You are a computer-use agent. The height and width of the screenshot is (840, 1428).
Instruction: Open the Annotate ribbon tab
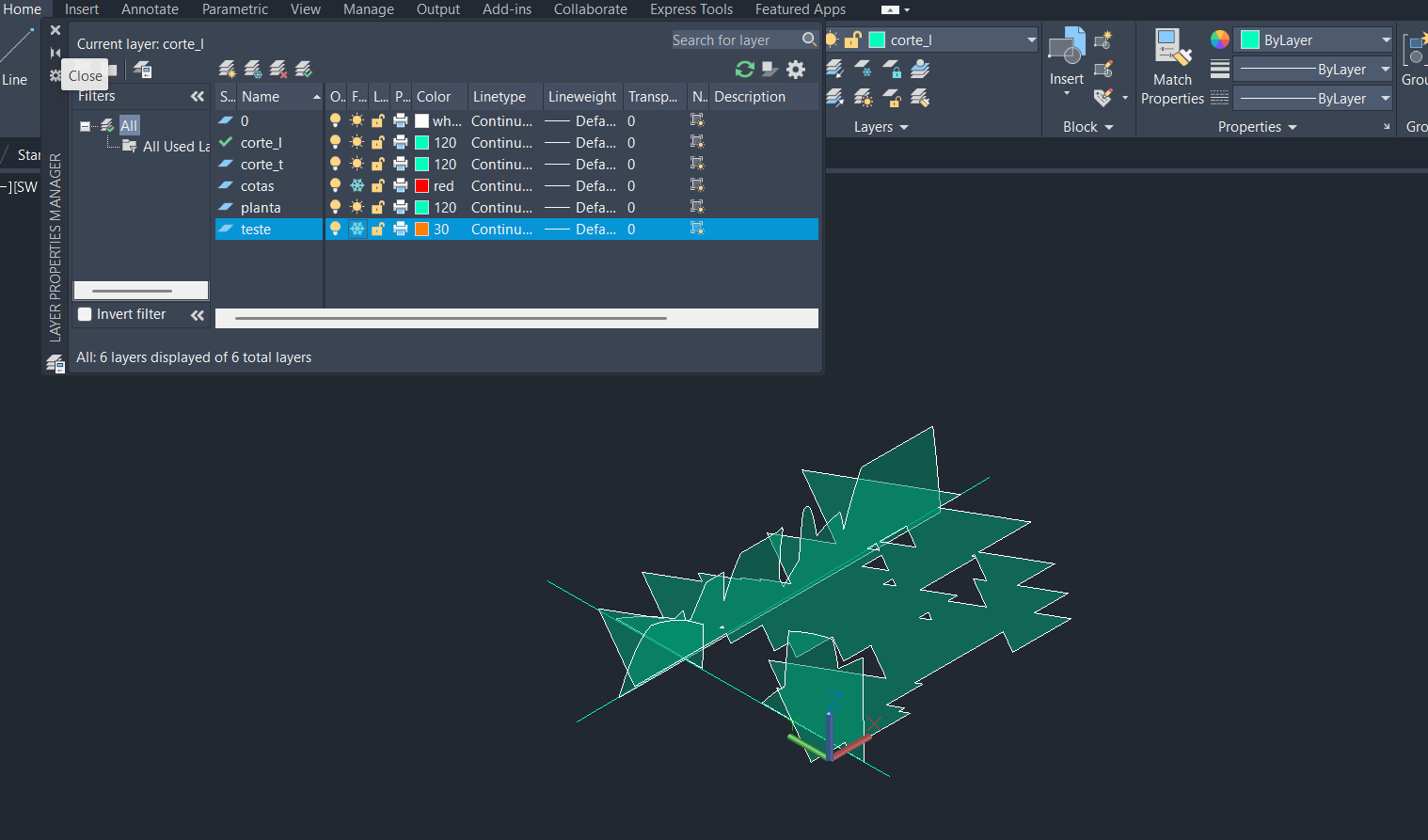150,9
